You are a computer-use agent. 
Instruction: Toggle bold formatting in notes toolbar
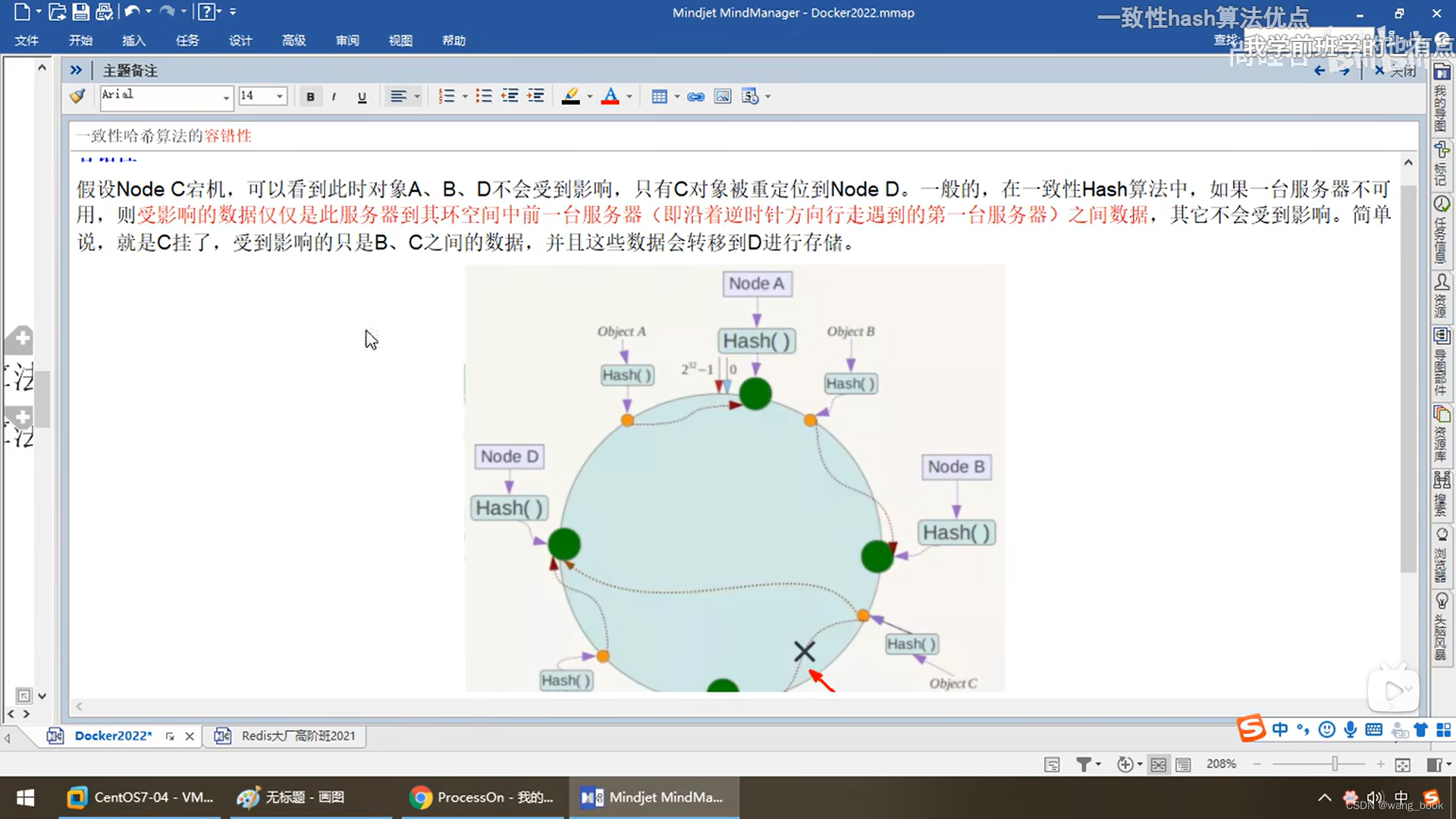310,96
